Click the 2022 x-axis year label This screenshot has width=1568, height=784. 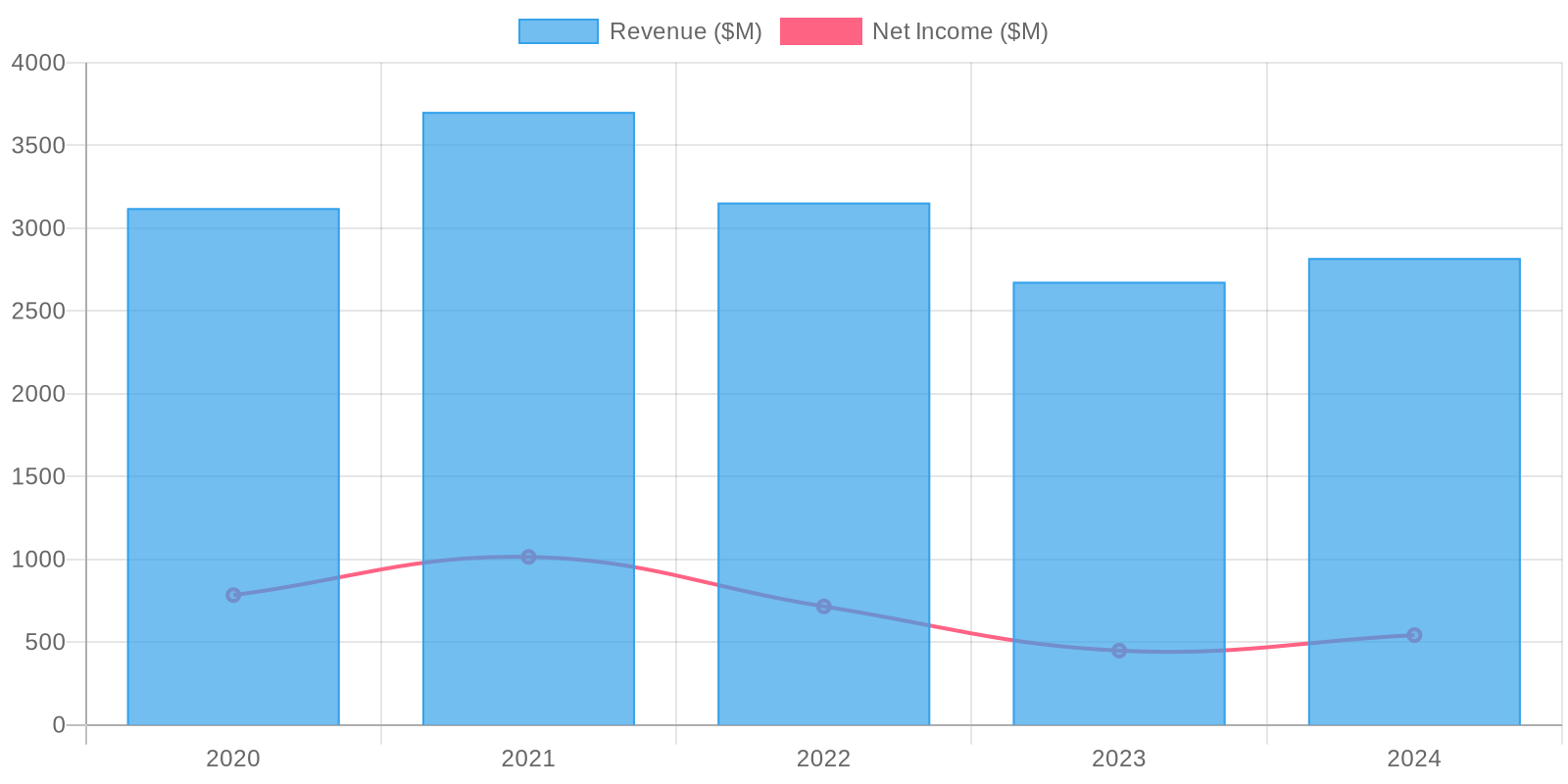[823, 759]
